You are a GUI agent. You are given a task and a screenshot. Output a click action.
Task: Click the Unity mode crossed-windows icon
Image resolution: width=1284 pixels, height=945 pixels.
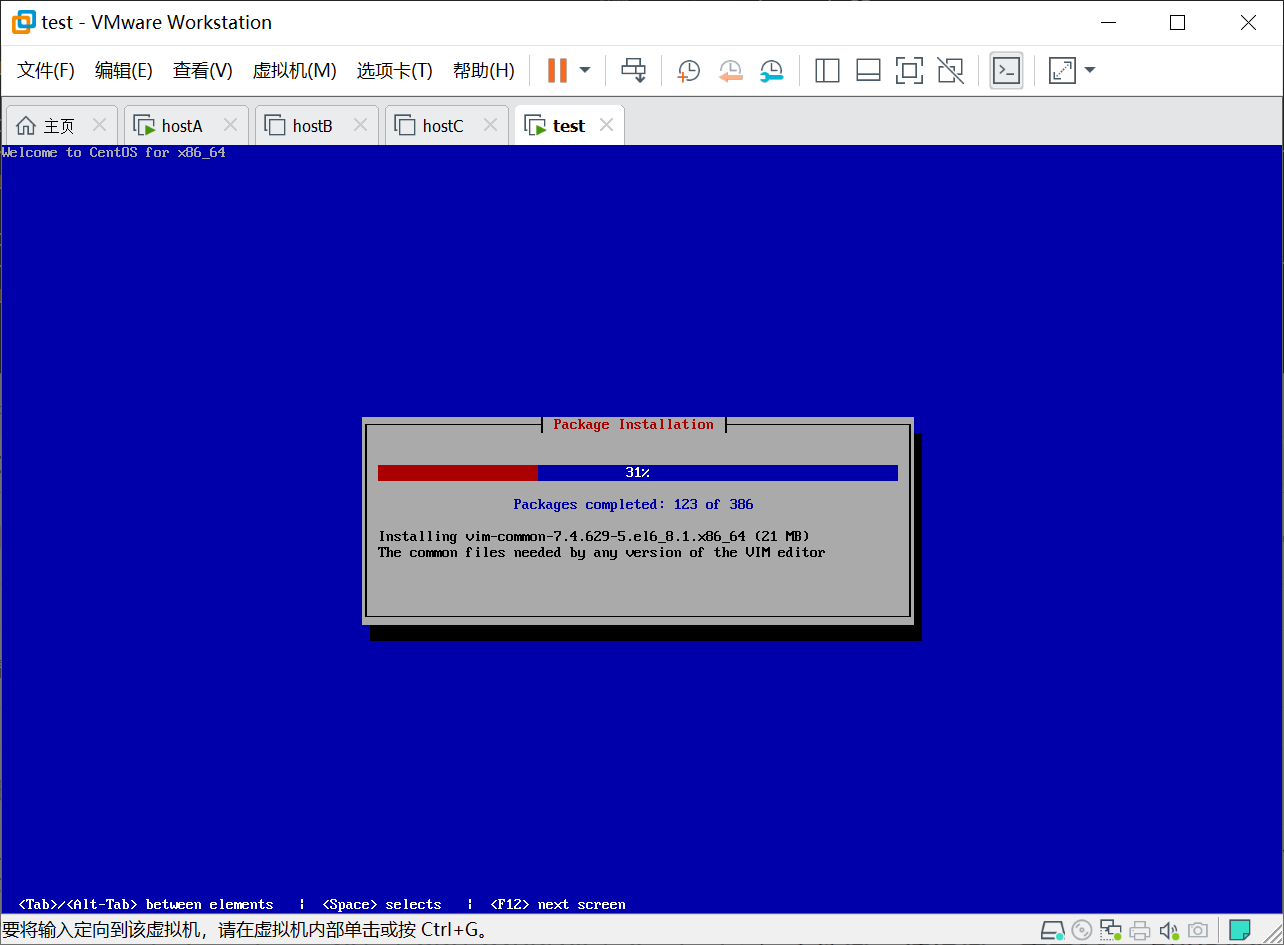(x=950, y=70)
